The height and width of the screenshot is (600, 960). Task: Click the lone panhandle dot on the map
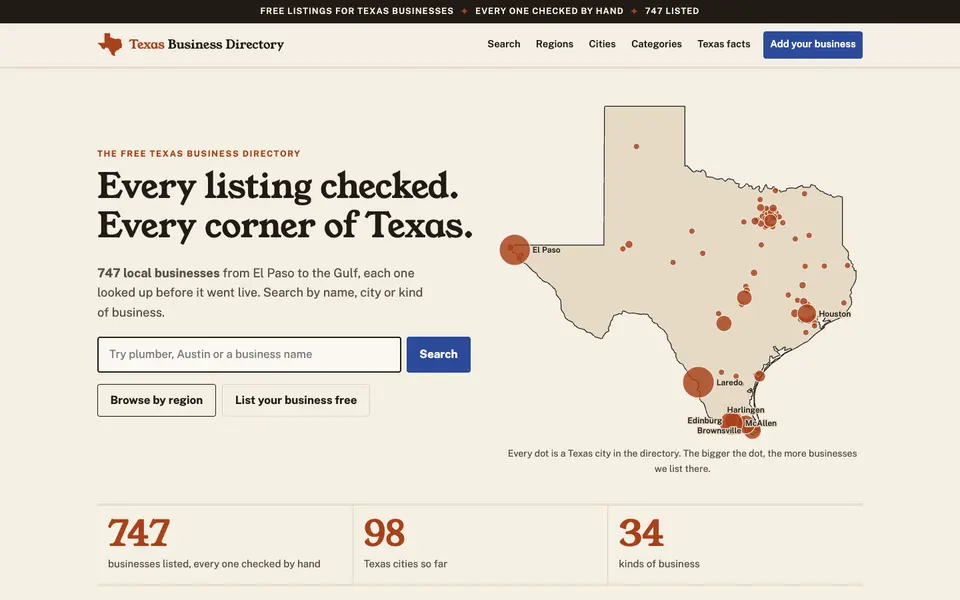636,146
